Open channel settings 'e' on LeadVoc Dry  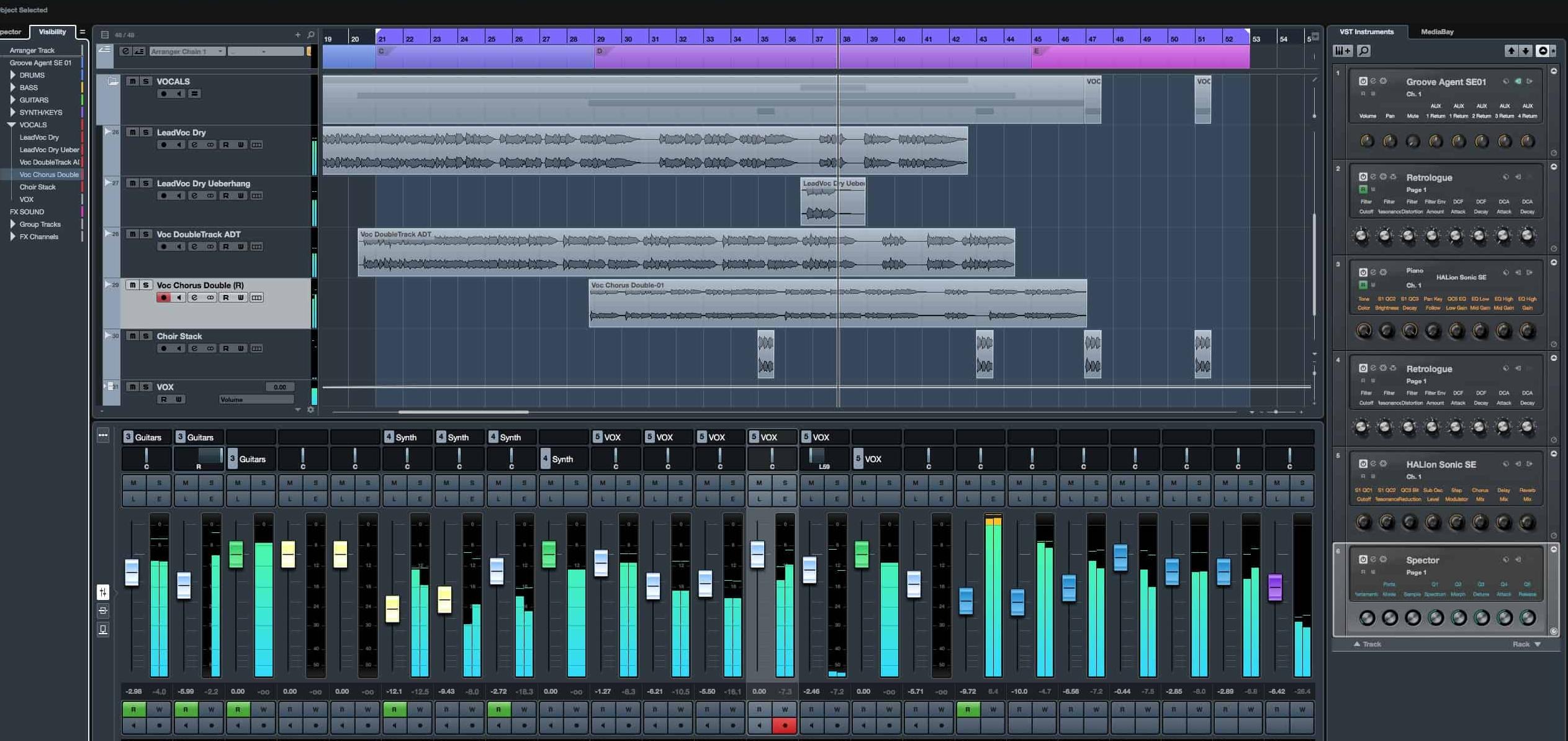pyautogui.click(x=194, y=145)
